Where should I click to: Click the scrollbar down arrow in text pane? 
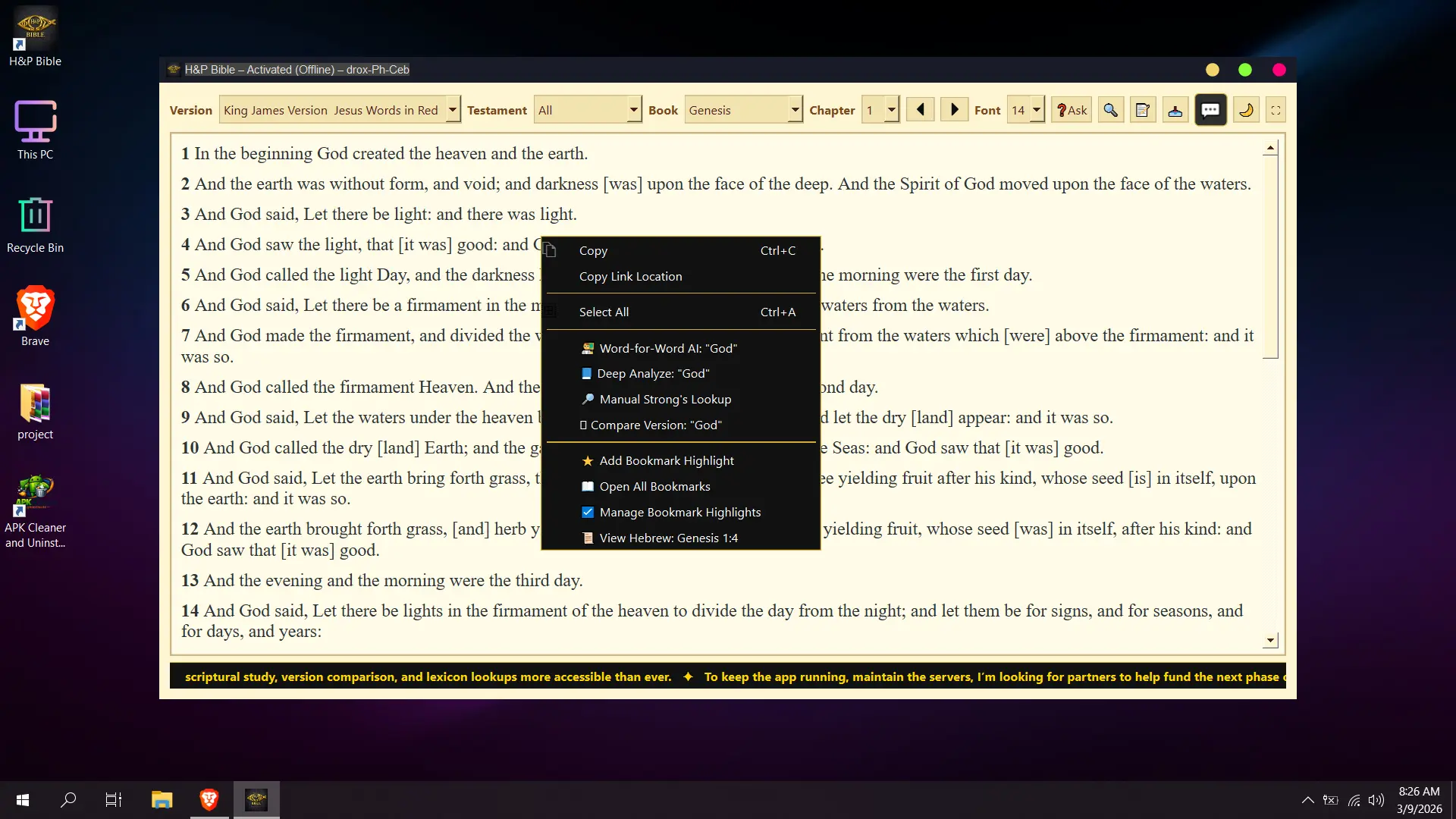click(1271, 641)
